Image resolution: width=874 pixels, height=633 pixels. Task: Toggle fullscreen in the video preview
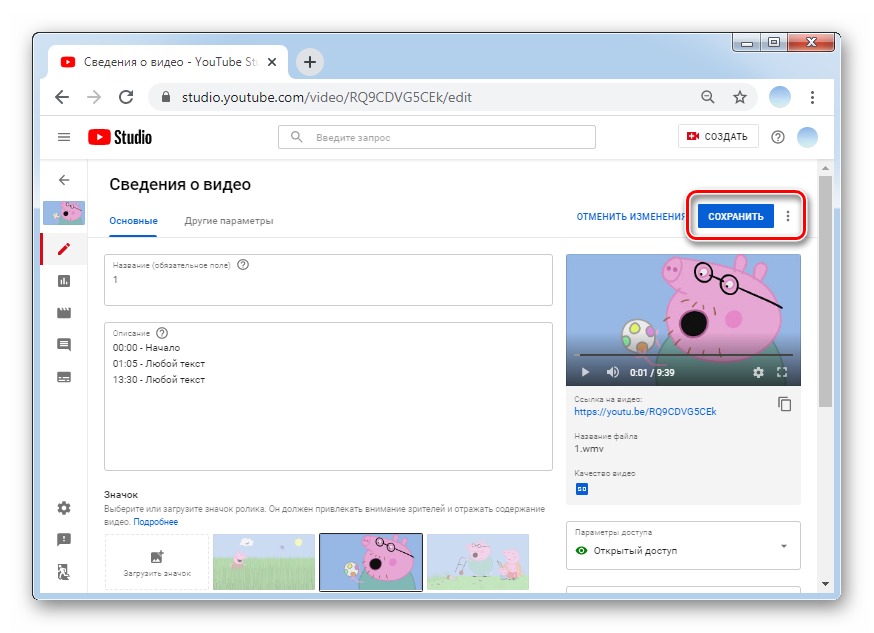(782, 372)
